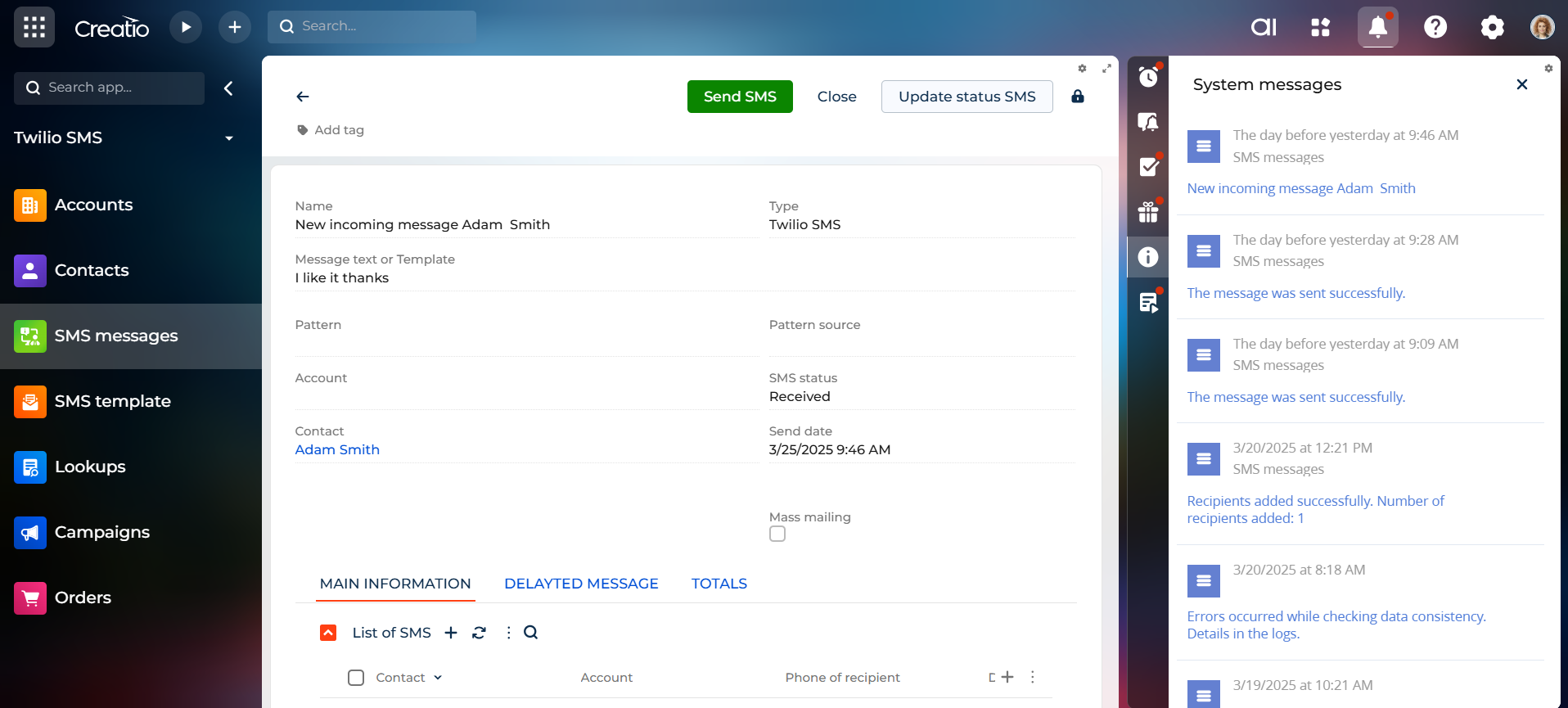This screenshot has width=1568, height=708.
Task: Open New incoming message Adam Smith link
Action: (x=1301, y=188)
